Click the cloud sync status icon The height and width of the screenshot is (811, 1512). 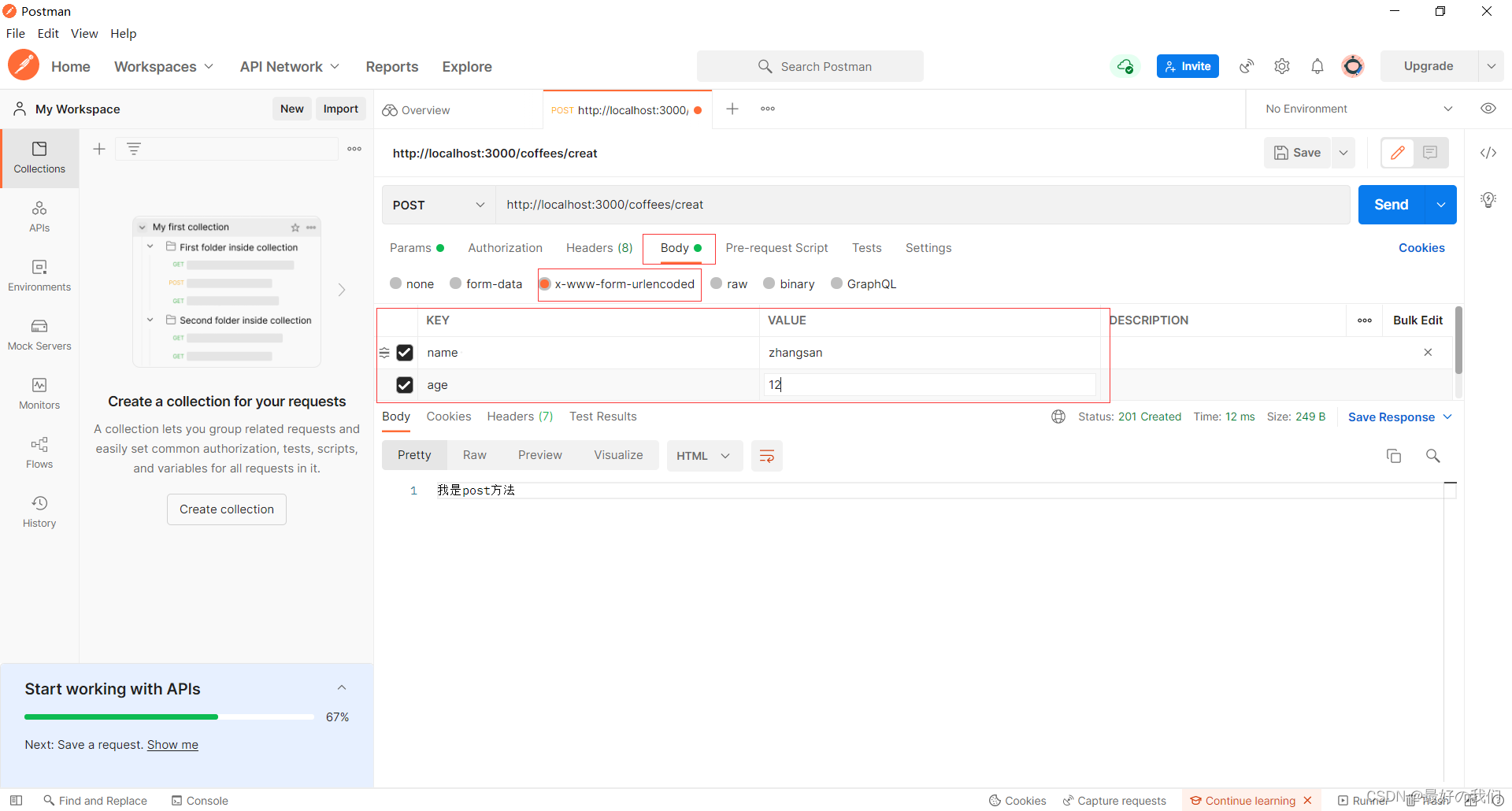click(x=1125, y=66)
